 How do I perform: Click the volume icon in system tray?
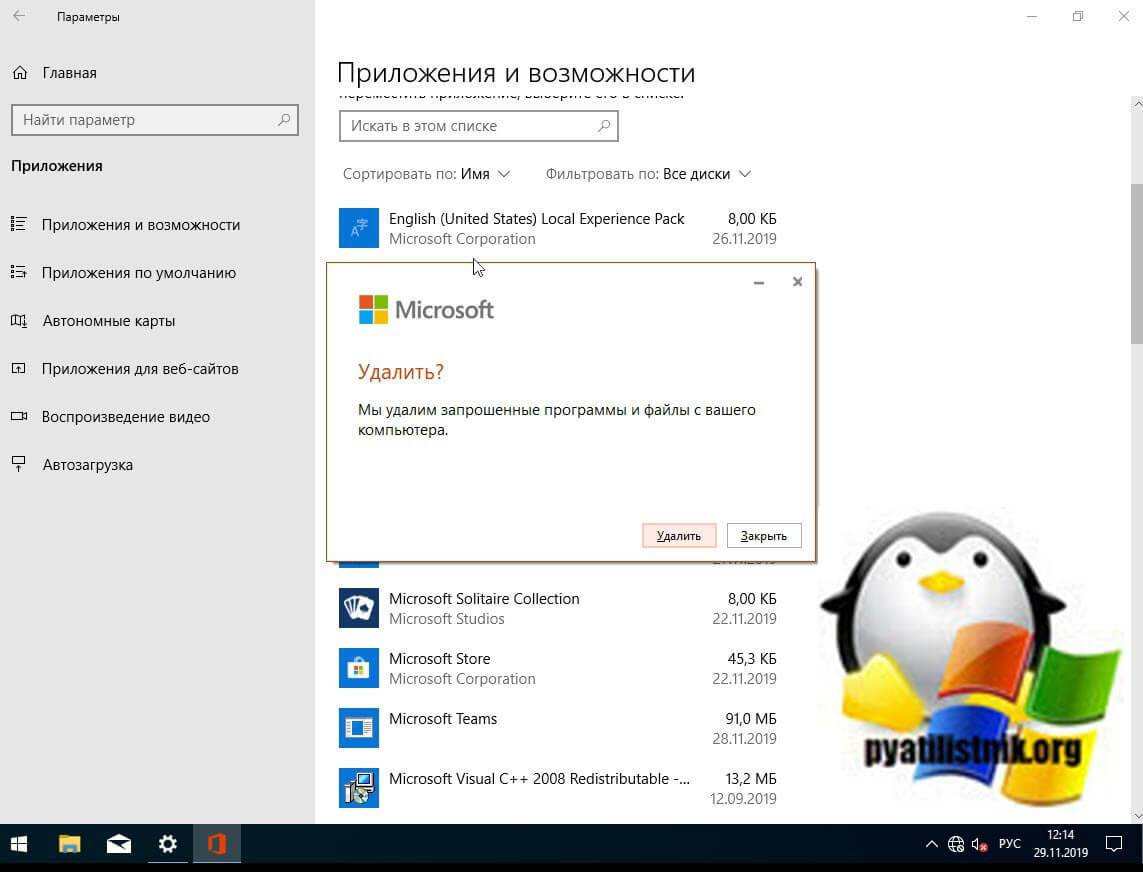(978, 844)
